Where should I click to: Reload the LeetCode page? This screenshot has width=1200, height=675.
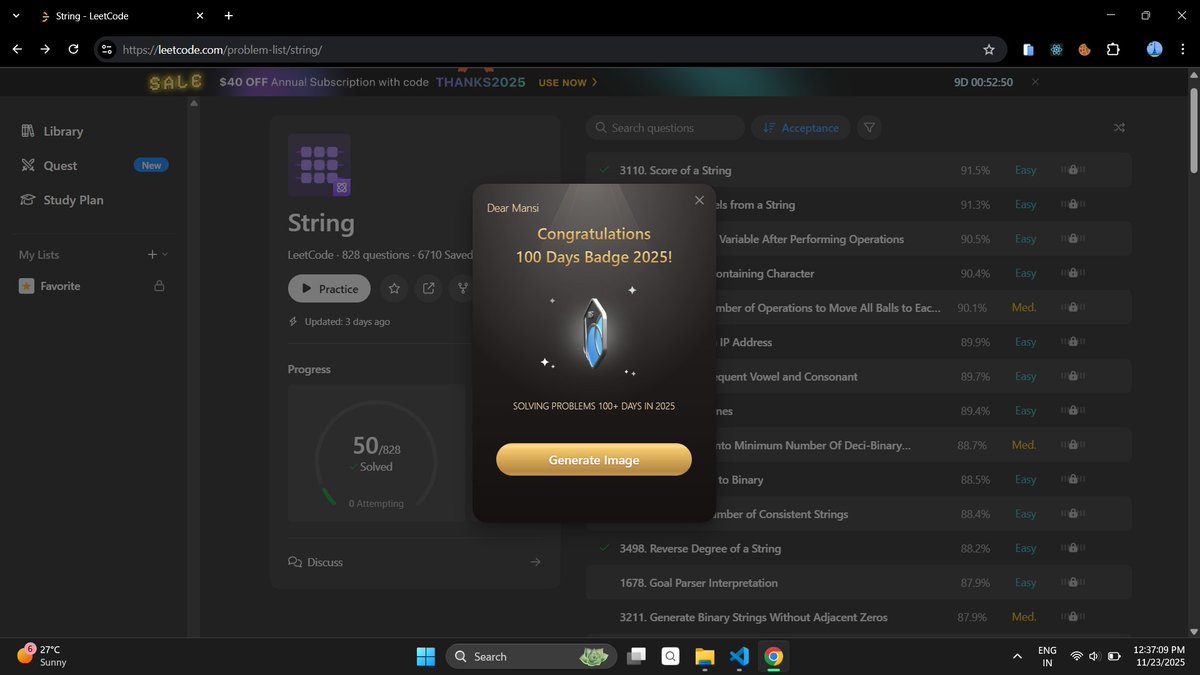(74, 49)
